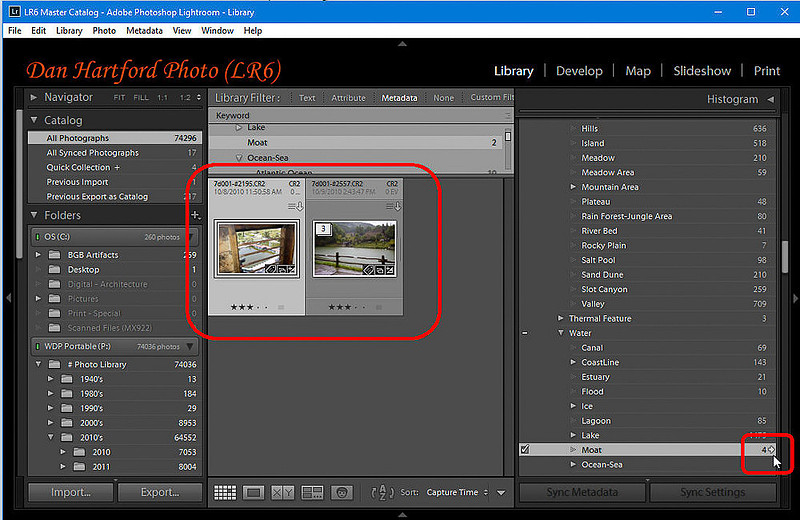
Task: Select All Photographs in Catalog
Action: point(115,138)
